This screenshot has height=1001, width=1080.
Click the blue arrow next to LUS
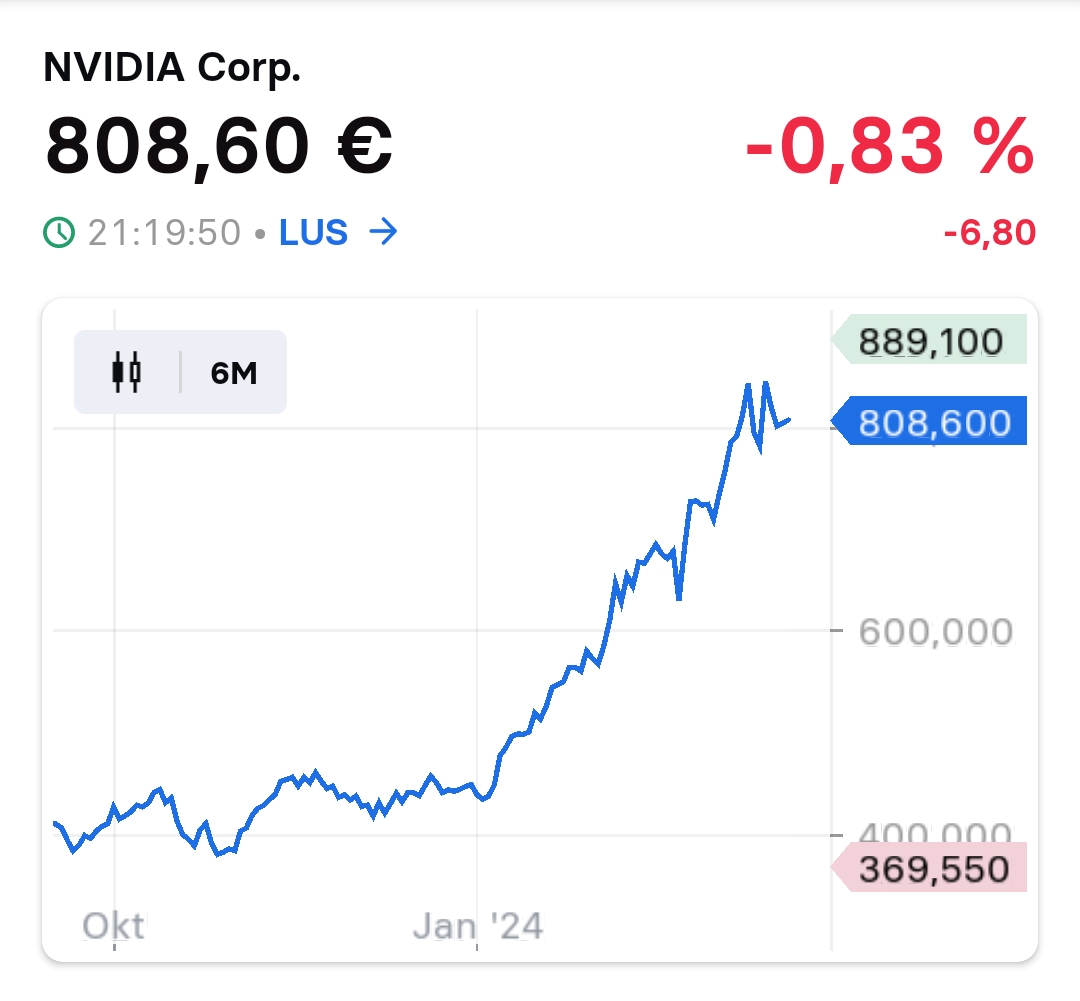point(383,233)
